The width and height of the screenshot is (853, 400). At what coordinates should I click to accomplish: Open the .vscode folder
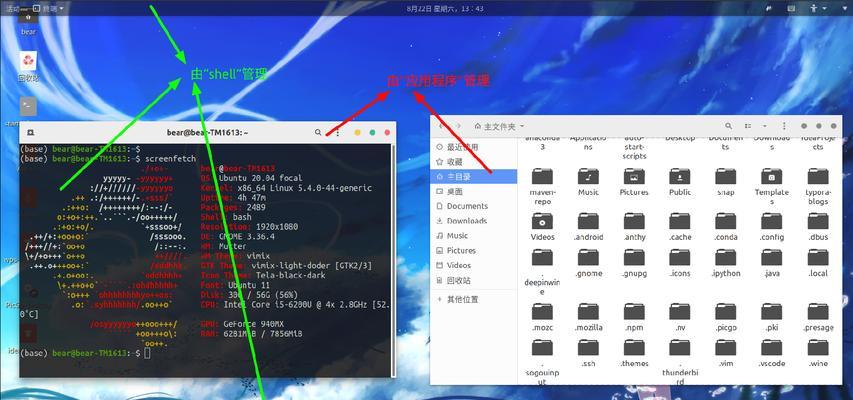pyautogui.click(x=771, y=353)
